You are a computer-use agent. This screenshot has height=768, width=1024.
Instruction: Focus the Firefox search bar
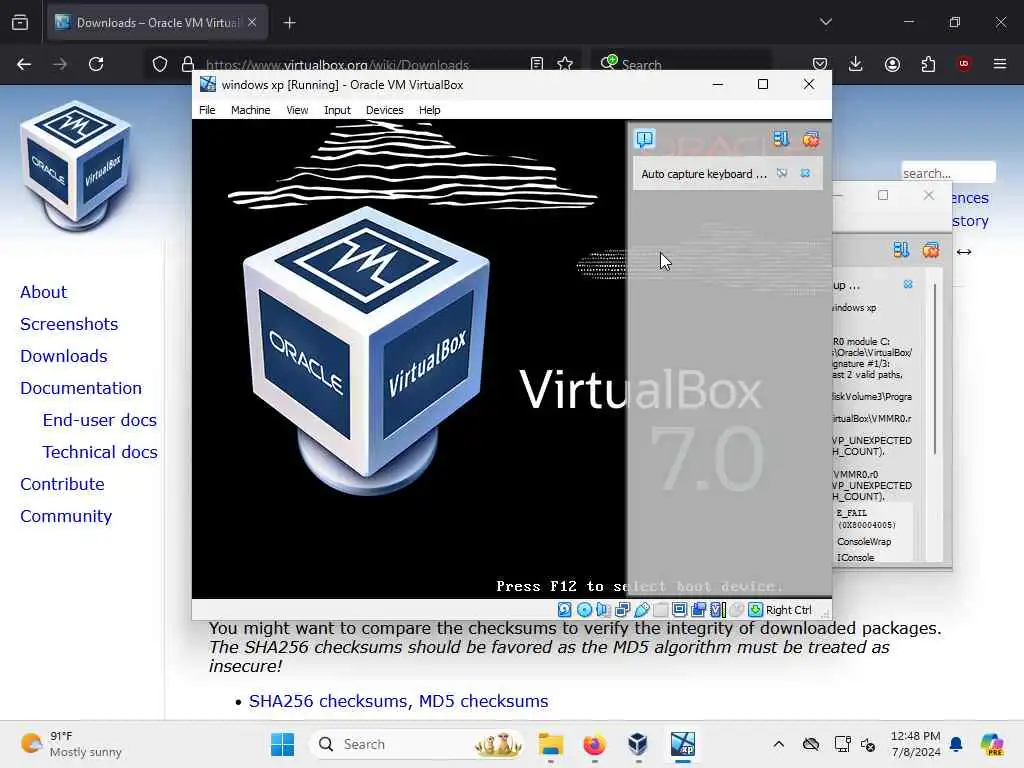point(681,64)
